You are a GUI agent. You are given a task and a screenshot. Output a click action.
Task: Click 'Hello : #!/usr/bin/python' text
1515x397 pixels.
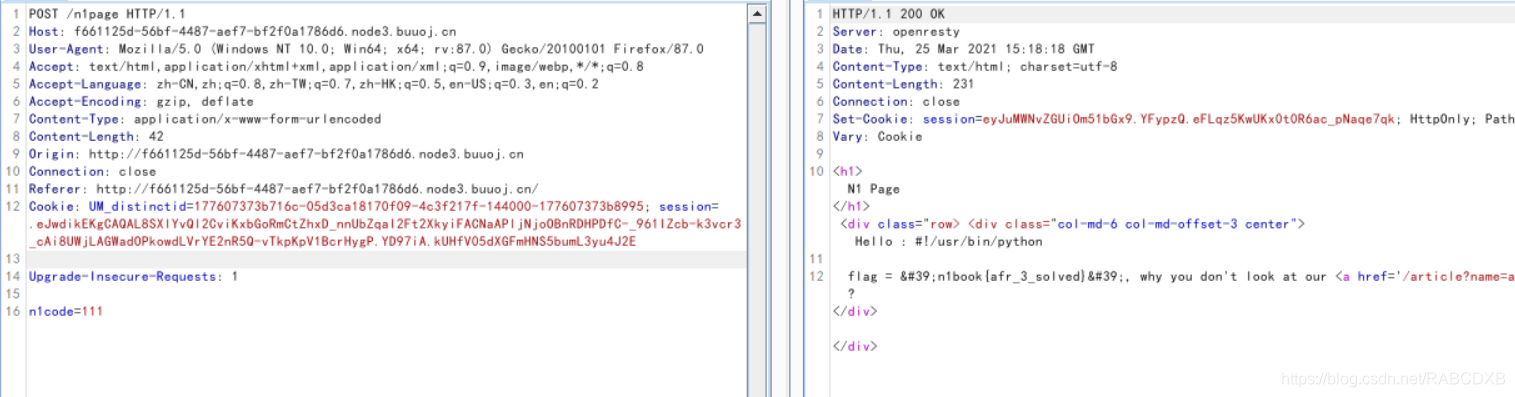pyautogui.click(x=949, y=241)
